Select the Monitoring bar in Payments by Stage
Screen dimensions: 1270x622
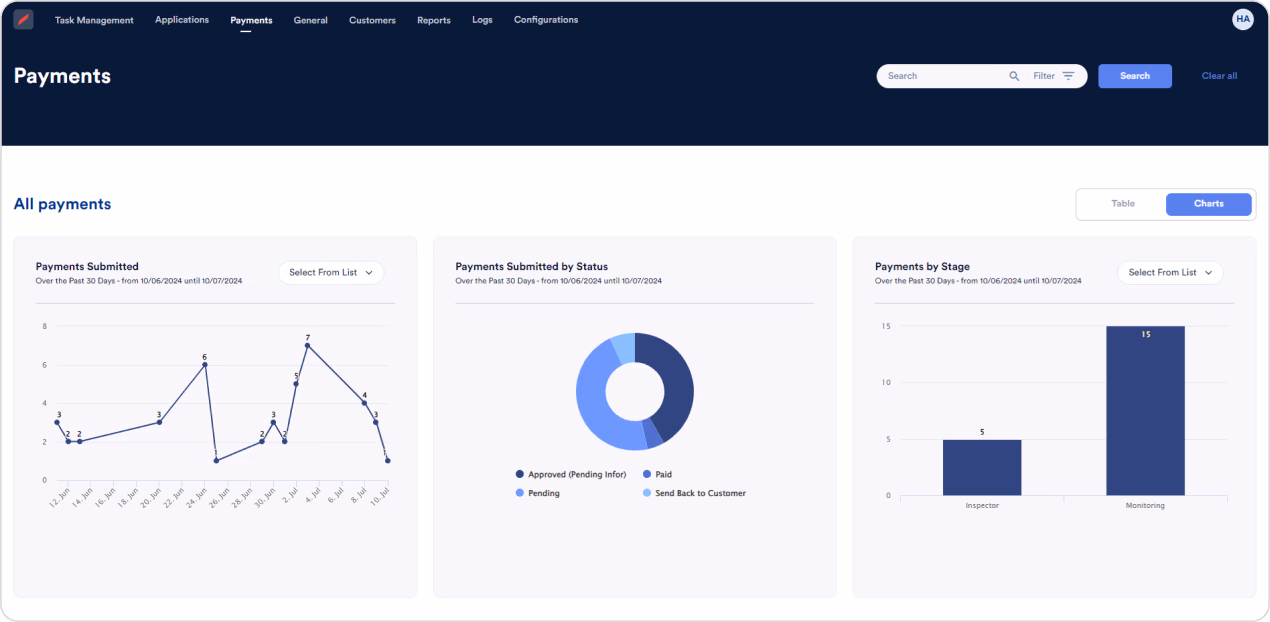pyautogui.click(x=1145, y=410)
